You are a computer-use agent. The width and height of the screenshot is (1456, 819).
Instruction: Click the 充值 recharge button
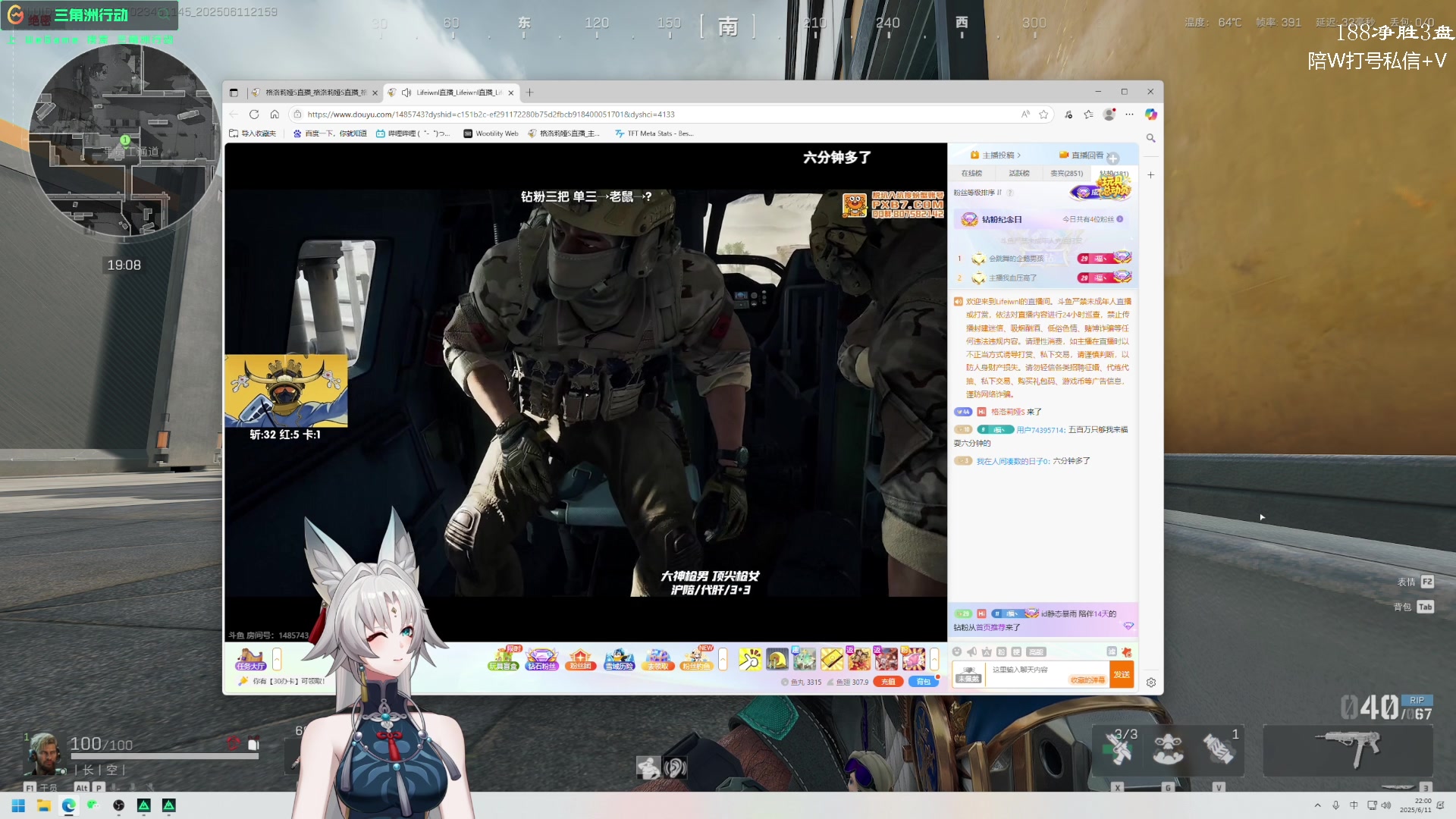click(887, 682)
